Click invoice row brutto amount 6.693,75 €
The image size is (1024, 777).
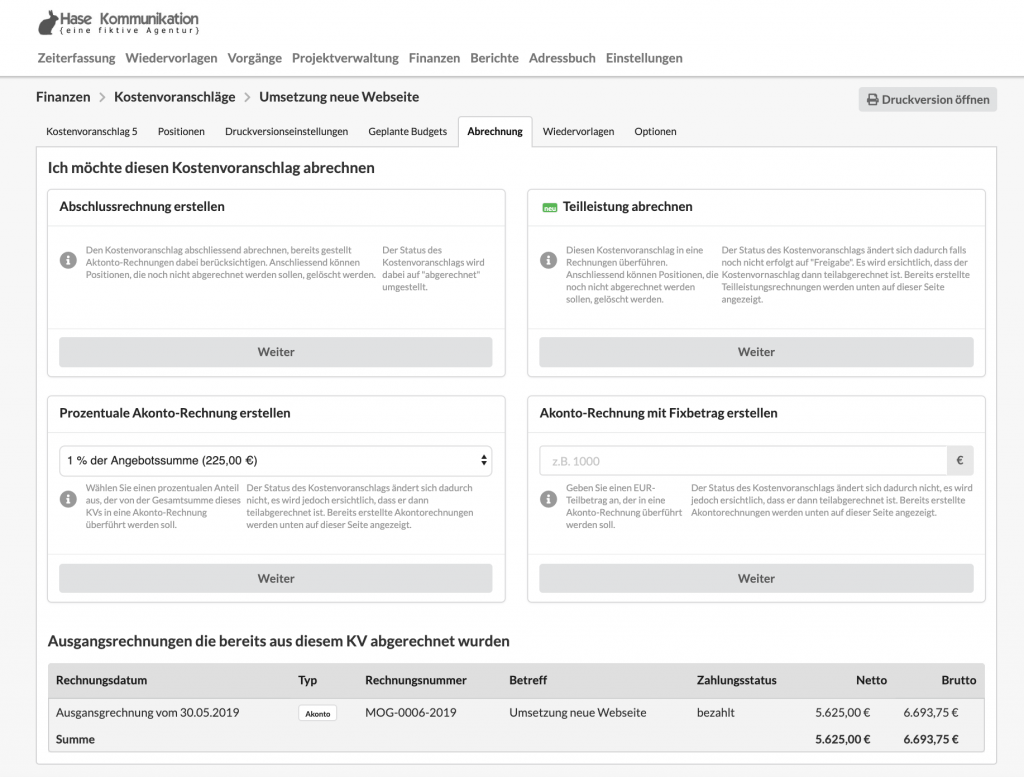[x=931, y=712]
